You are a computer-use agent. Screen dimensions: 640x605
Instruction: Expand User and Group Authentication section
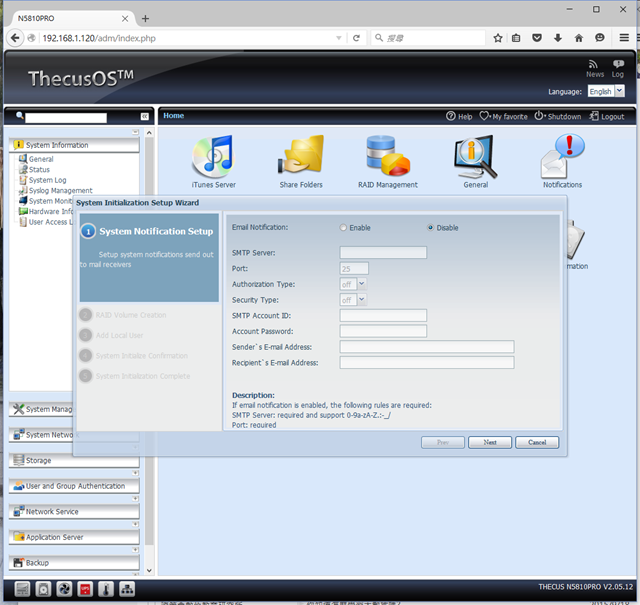(74, 486)
